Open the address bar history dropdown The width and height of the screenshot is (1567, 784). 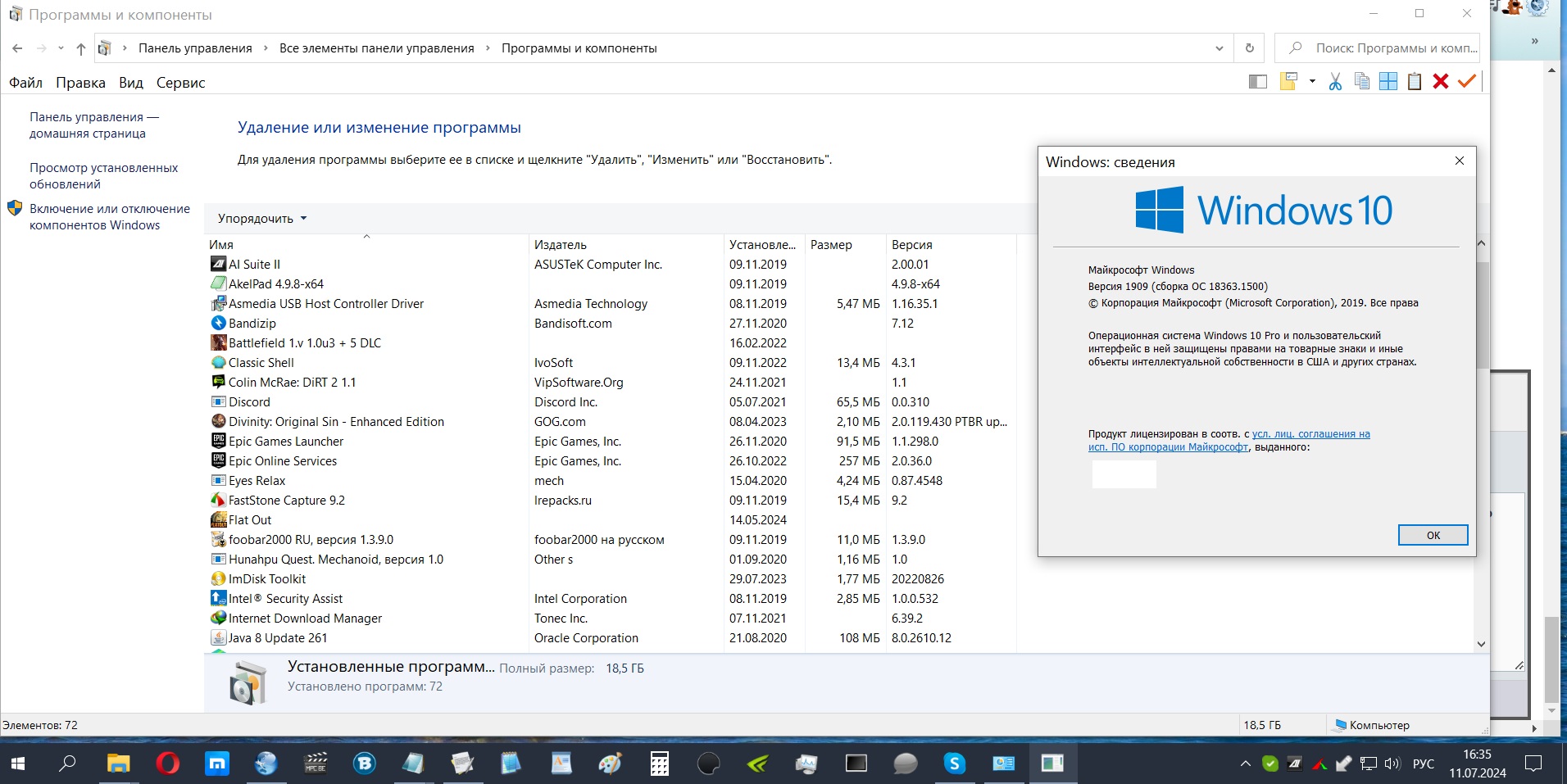[x=1219, y=48]
